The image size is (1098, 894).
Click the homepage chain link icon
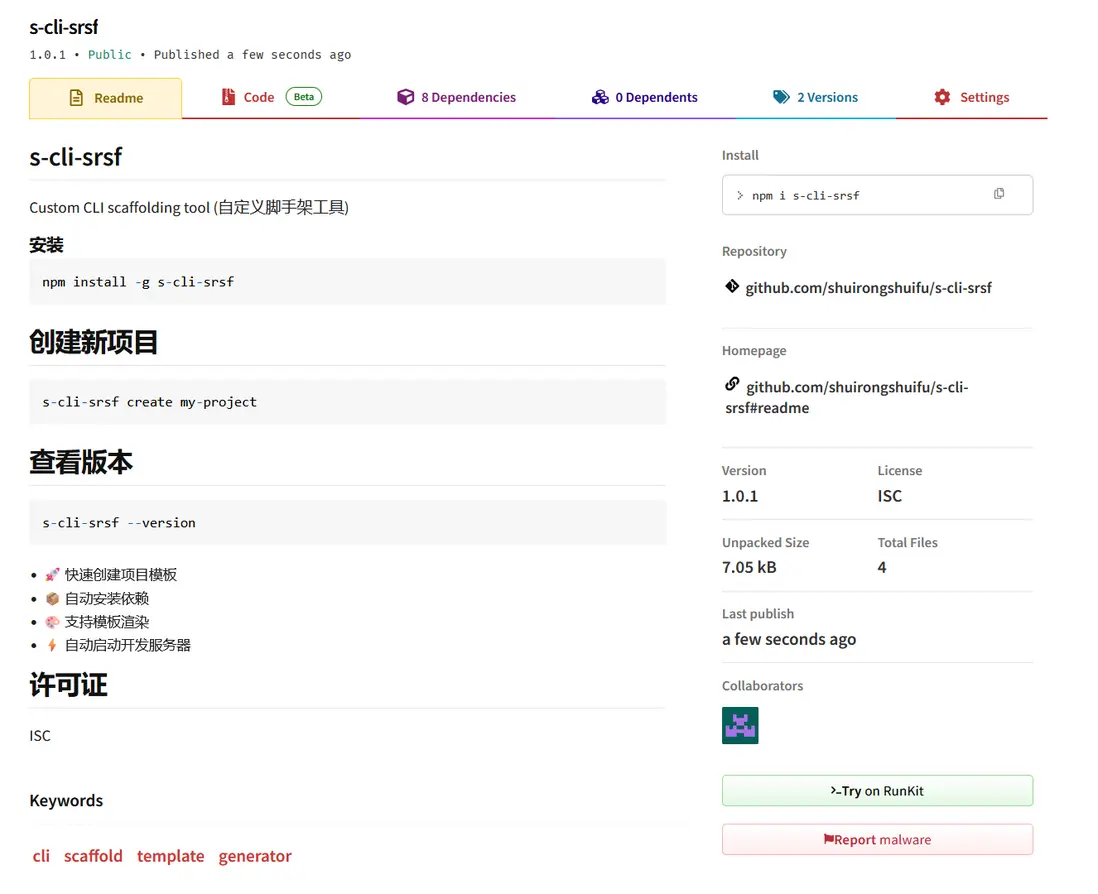pyautogui.click(x=732, y=384)
